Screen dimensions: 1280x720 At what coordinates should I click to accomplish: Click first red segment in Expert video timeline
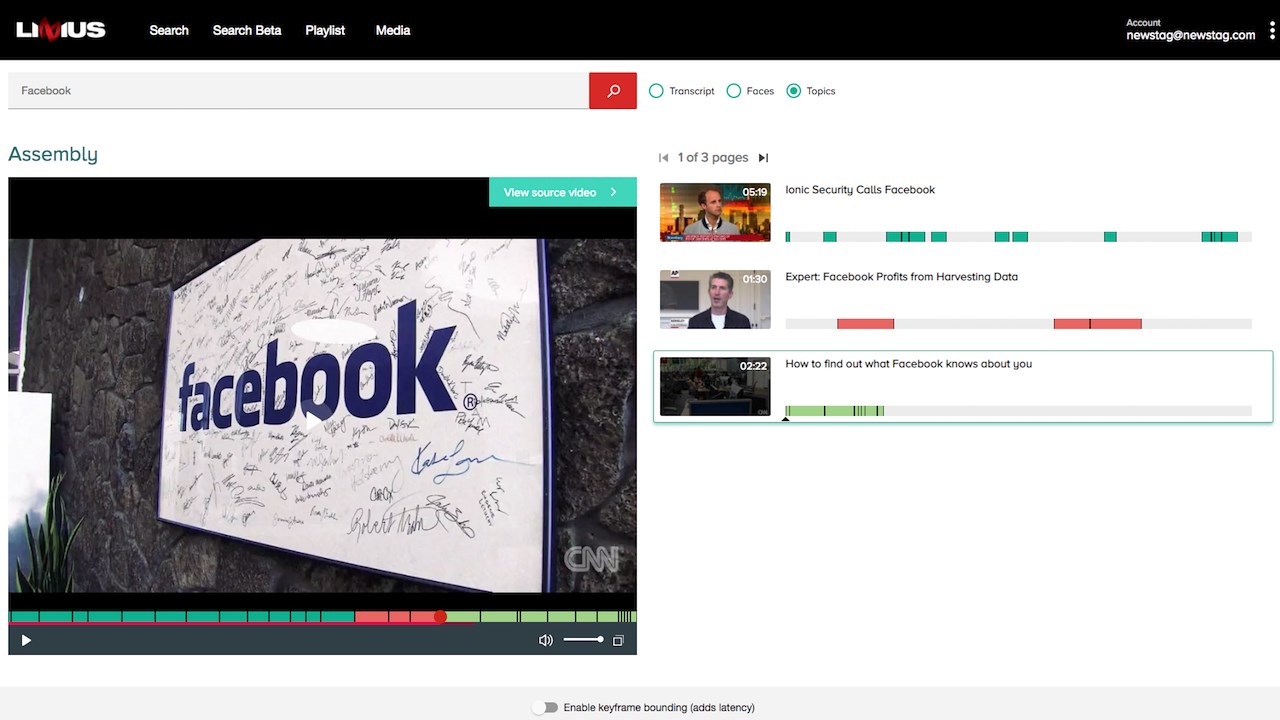tap(865, 324)
